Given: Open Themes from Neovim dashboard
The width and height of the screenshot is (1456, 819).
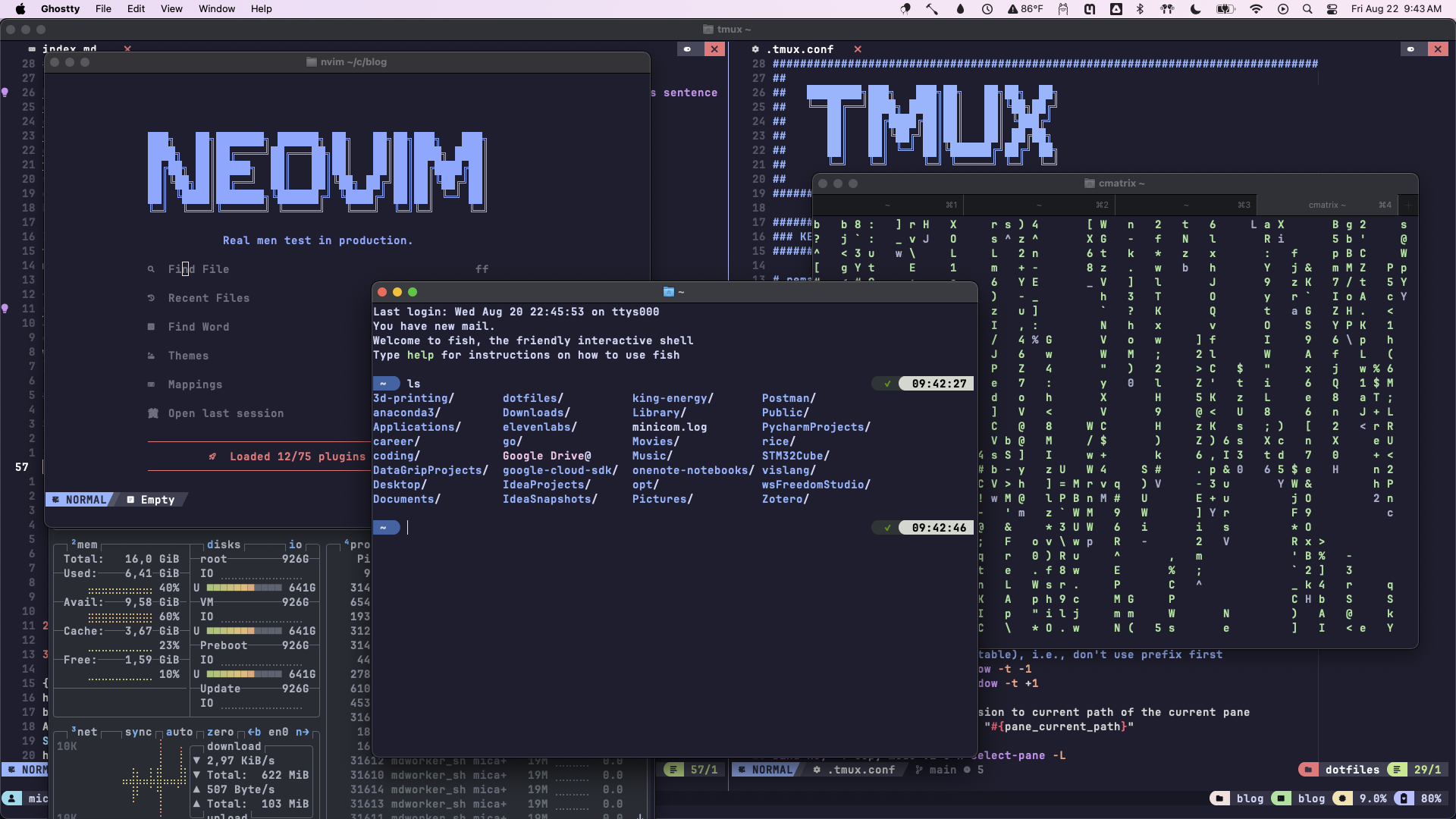Looking at the screenshot, I should [188, 356].
